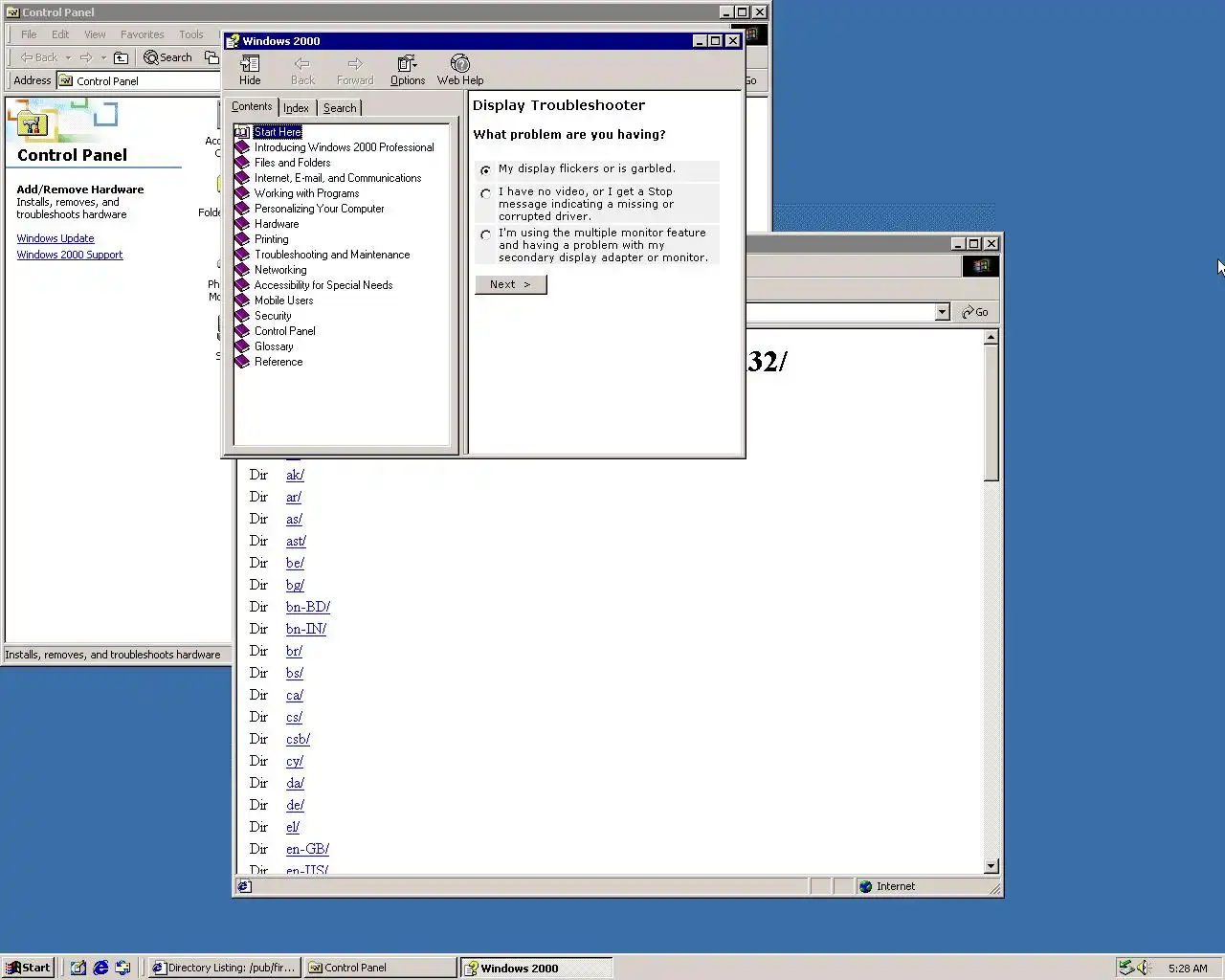1225x980 pixels.
Task: Open the en-GB/ directory link
Action: pos(307,849)
